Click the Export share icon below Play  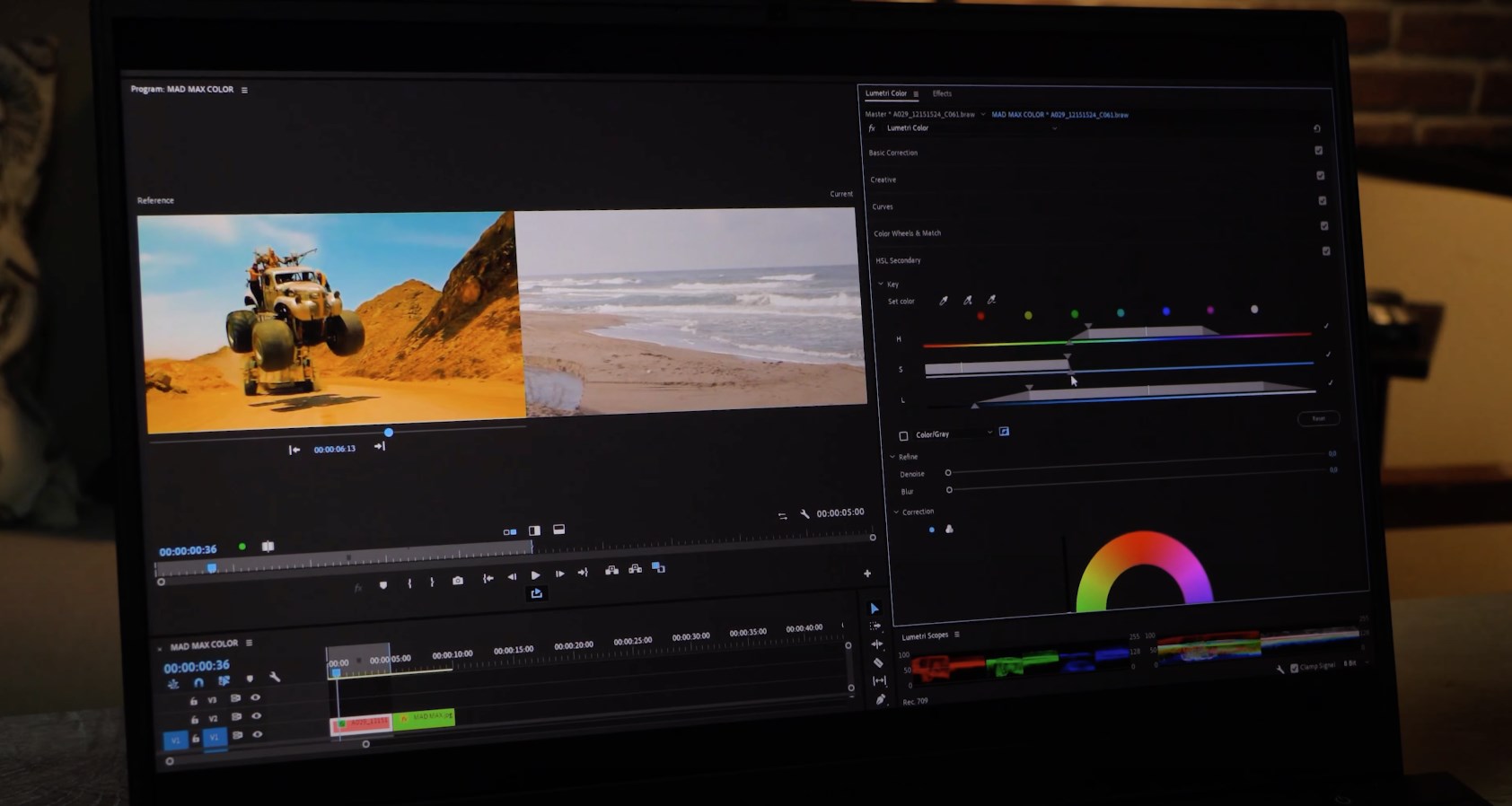536,593
